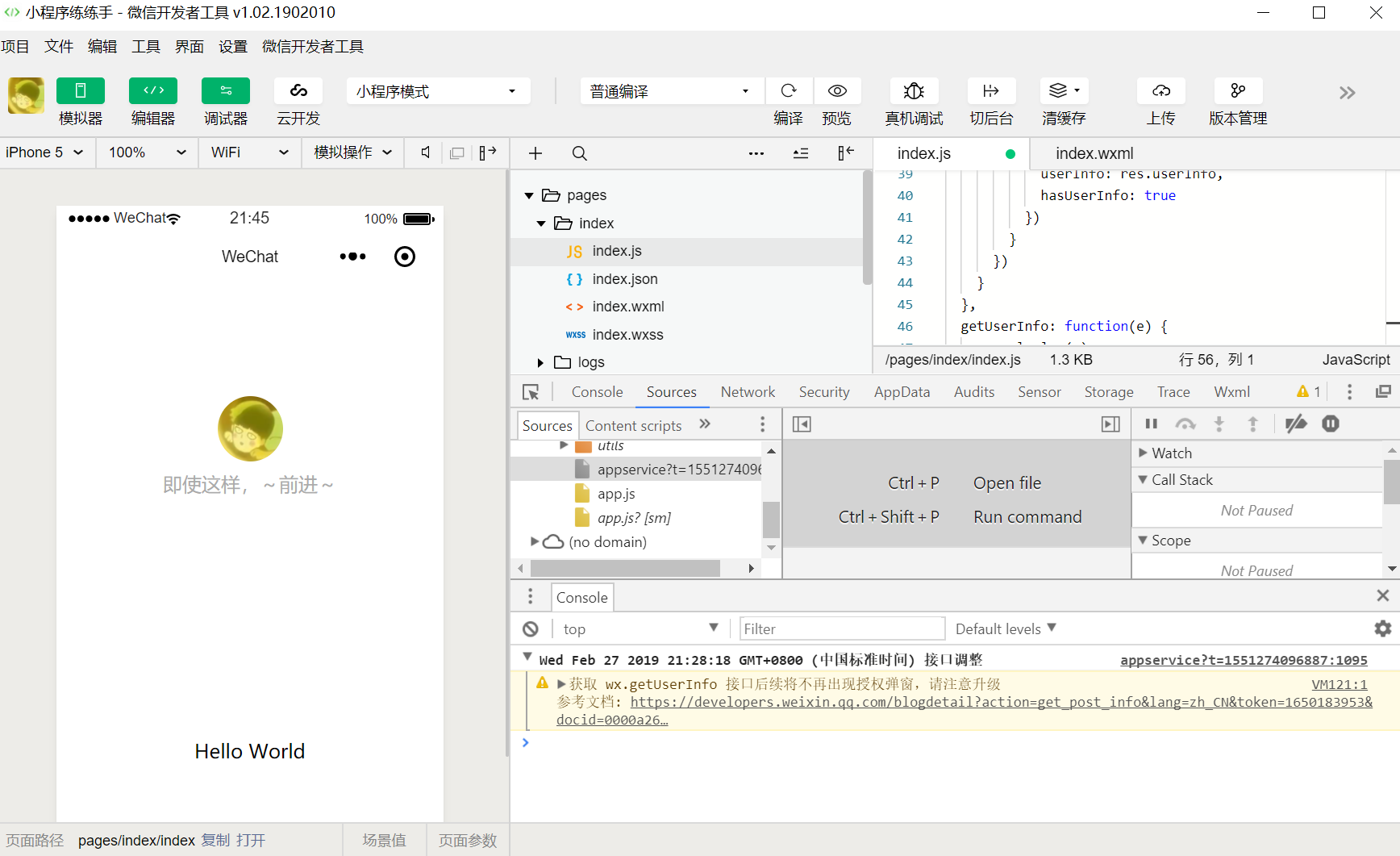
Task: Toggle the editor panel button
Action: pyautogui.click(x=153, y=91)
